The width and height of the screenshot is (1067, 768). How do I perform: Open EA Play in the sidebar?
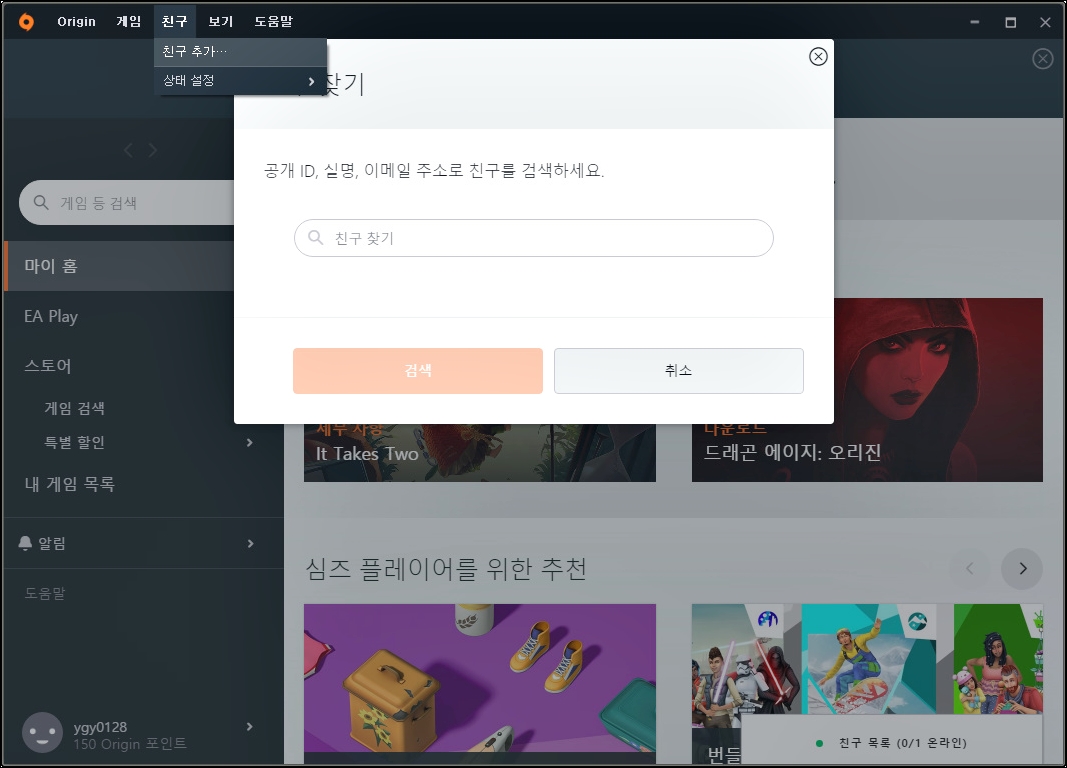point(51,316)
